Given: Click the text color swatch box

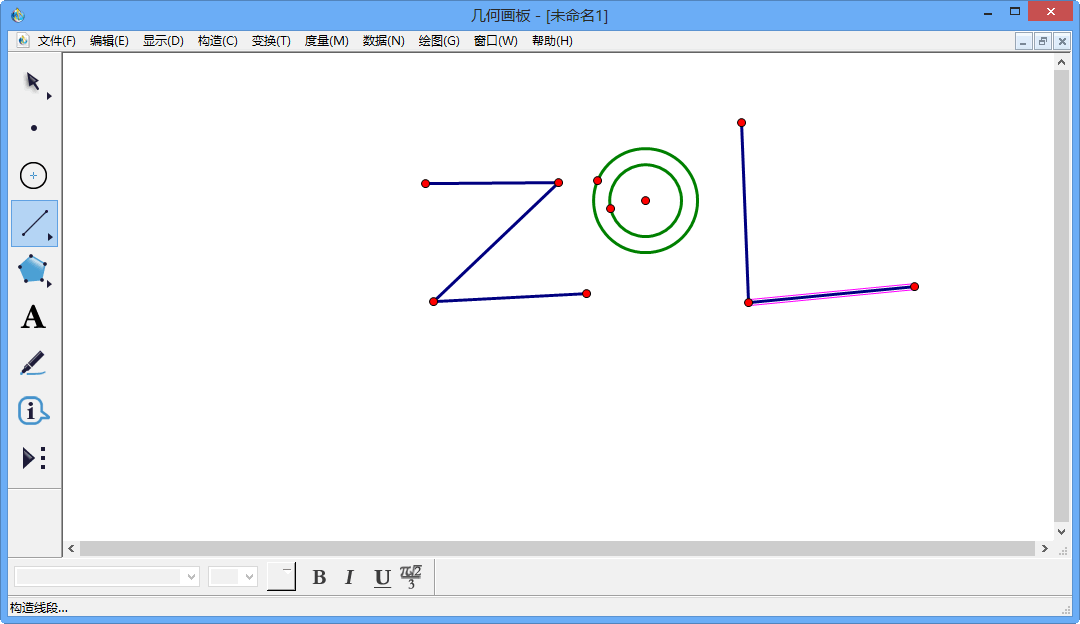Looking at the screenshot, I should coord(281,577).
